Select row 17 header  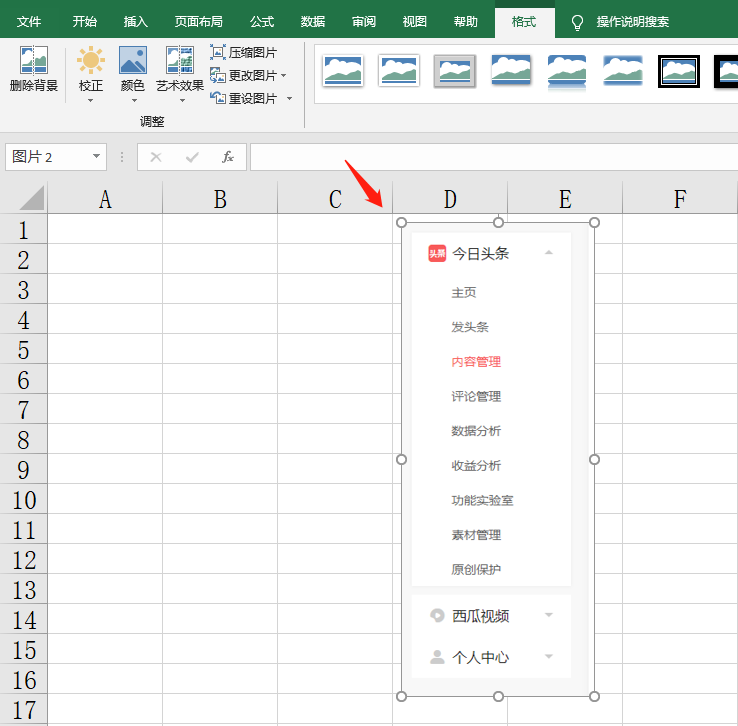[x=24, y=710]
